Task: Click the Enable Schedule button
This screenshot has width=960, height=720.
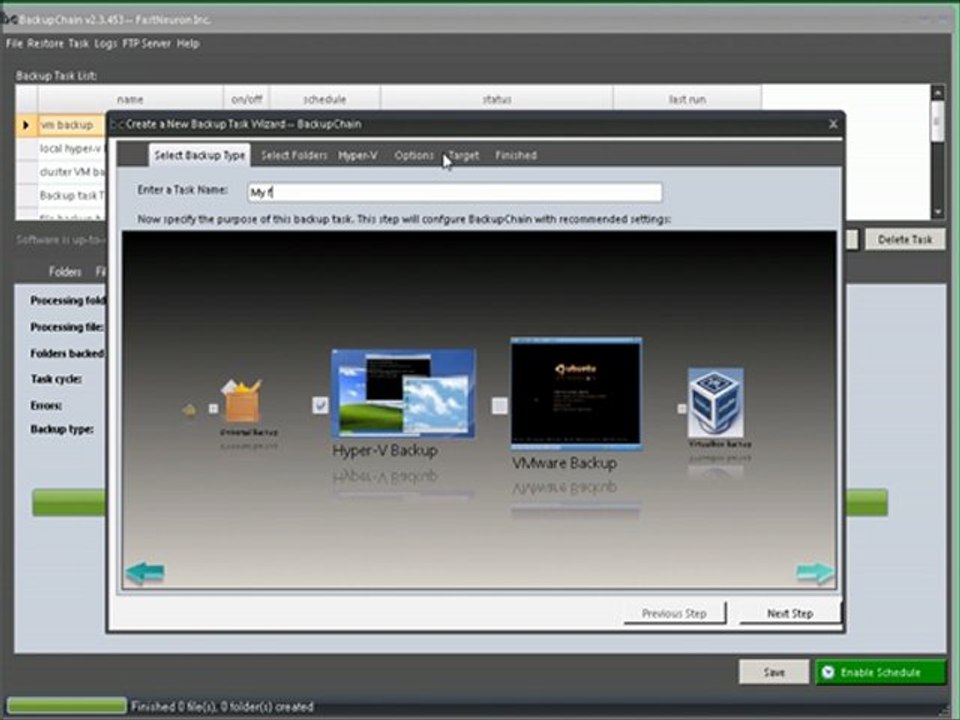Action: point(880,672)
